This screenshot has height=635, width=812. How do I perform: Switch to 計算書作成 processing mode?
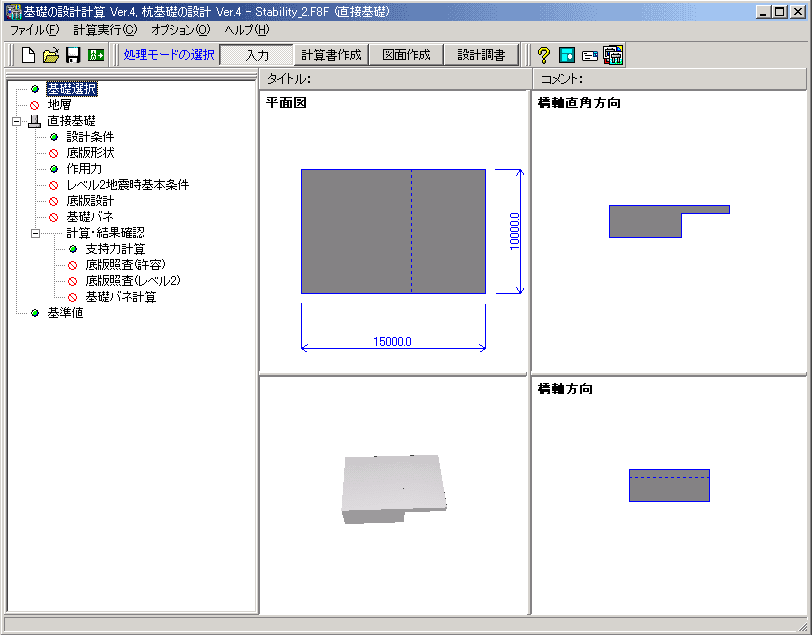point(332,55)
